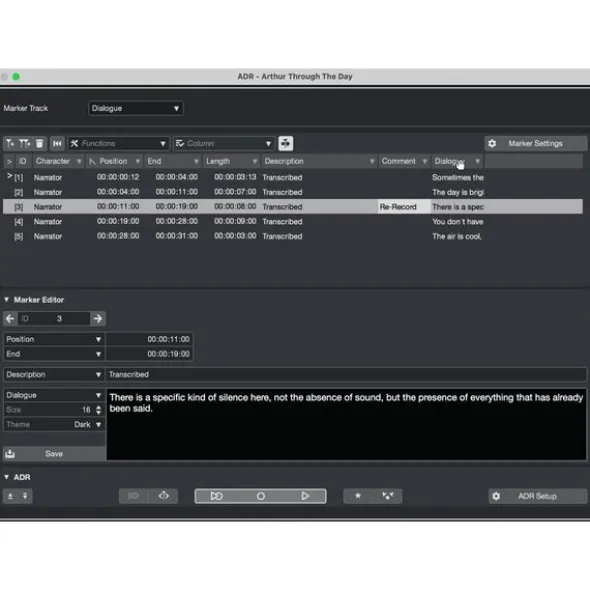Click the ADR review play button
This screenshot has width=590, height=591.
(x=305, y=496)
